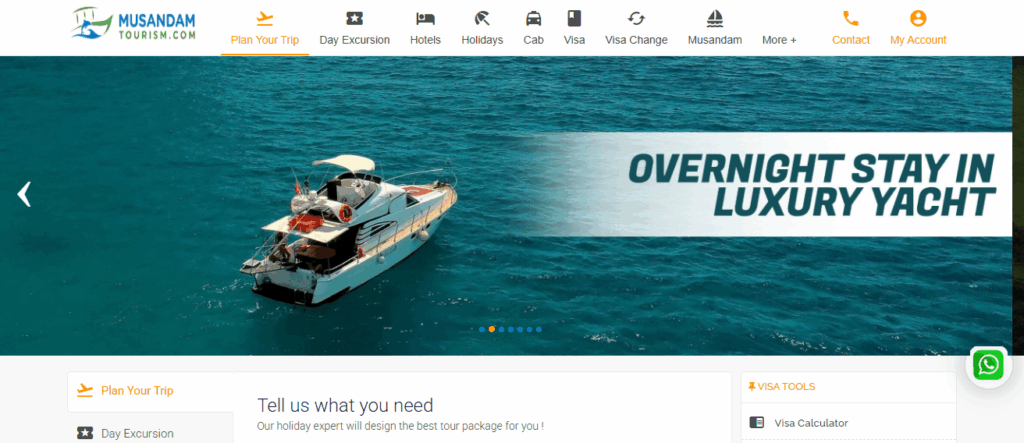Click the Plan Your Trip airplane icon in navbar
This screenshot has height=443, width=1024.
click(264, 18)
